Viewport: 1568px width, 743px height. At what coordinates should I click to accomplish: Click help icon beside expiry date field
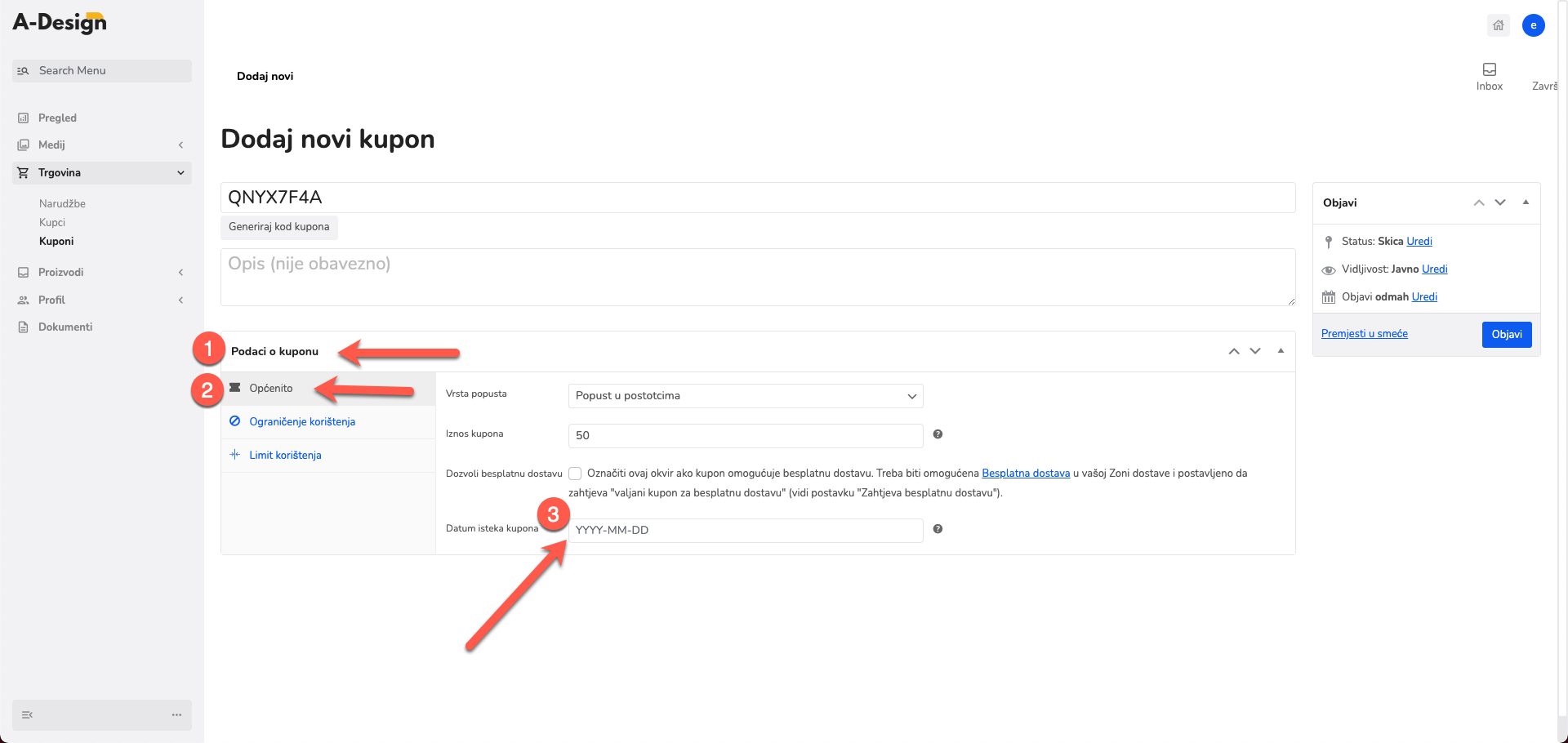[x=938, y=529]
